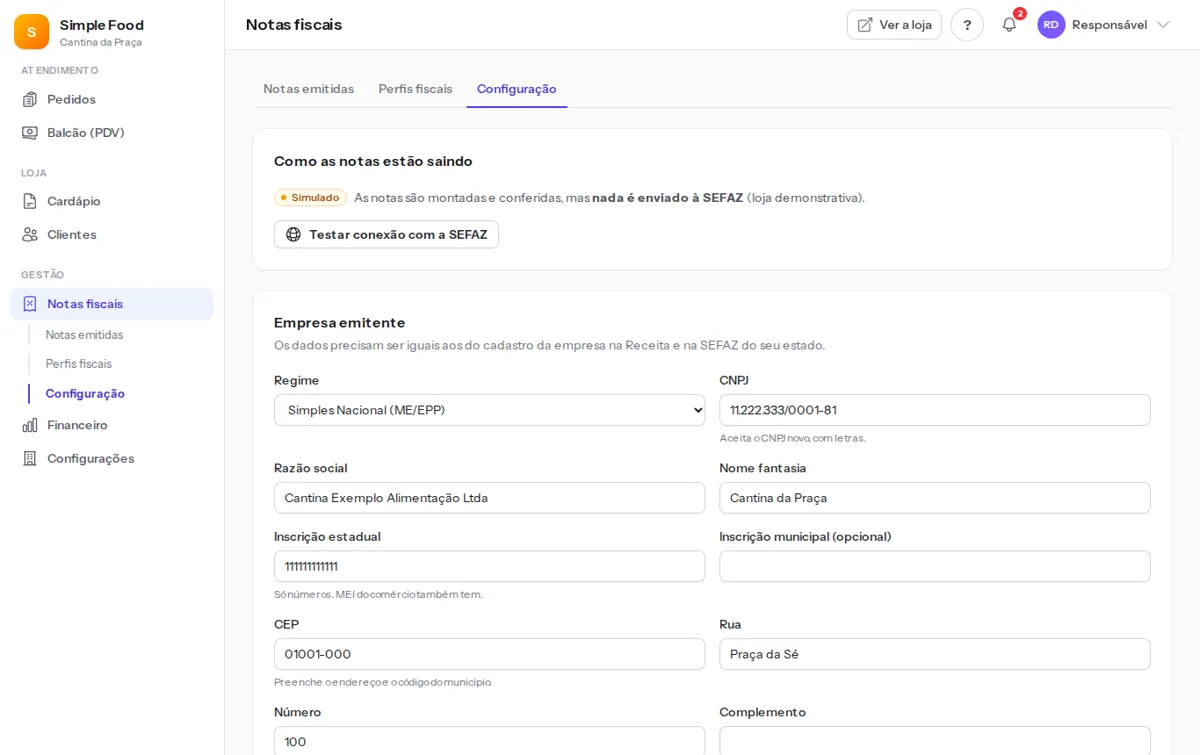Click the CNPJ input field
Viewport: 1200px width, 755px height.
click(935, 410)
